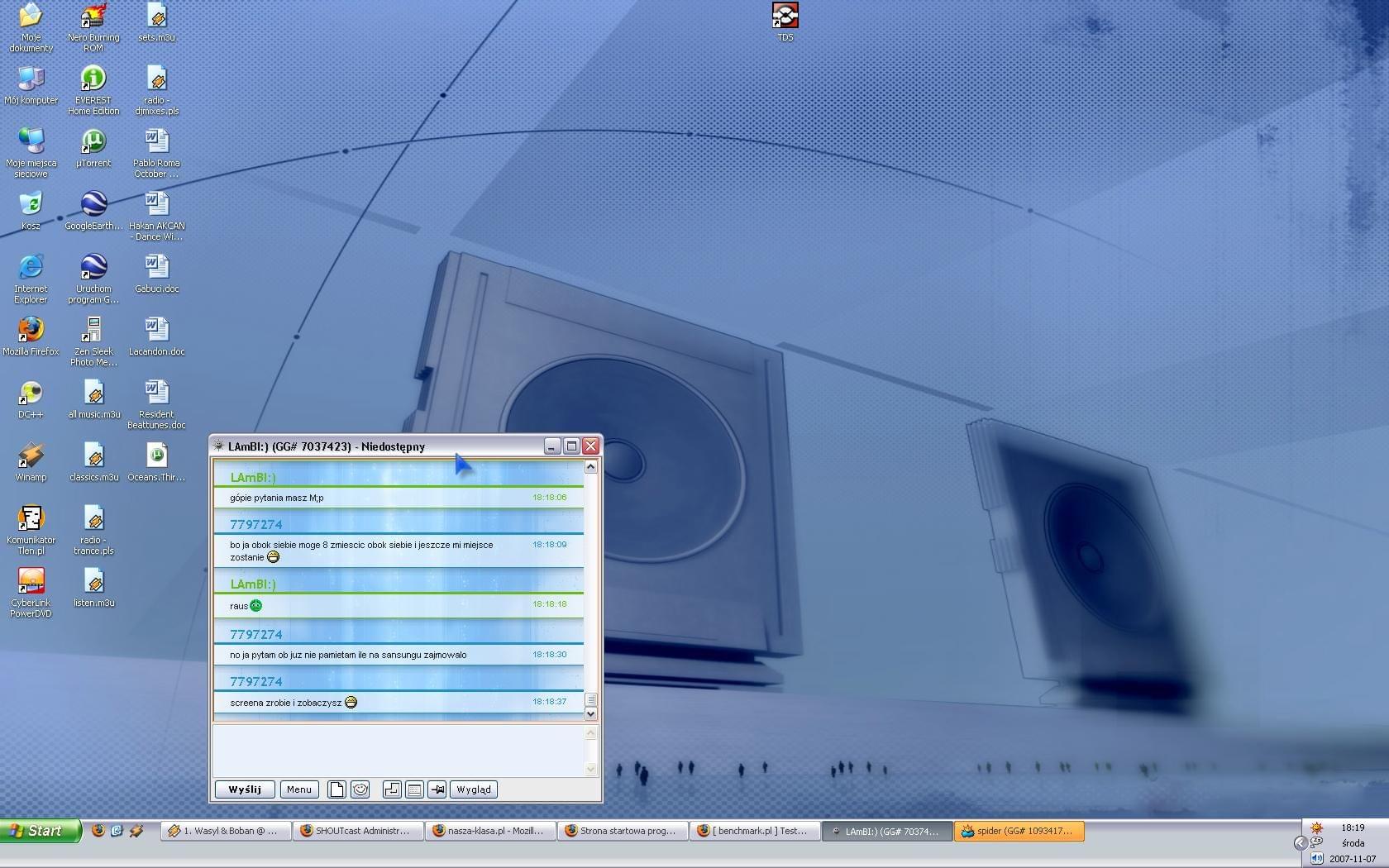Toggle the Enter-key send option icon
This screenshot has width=1389, height=868.
click(x=392, y=789)
